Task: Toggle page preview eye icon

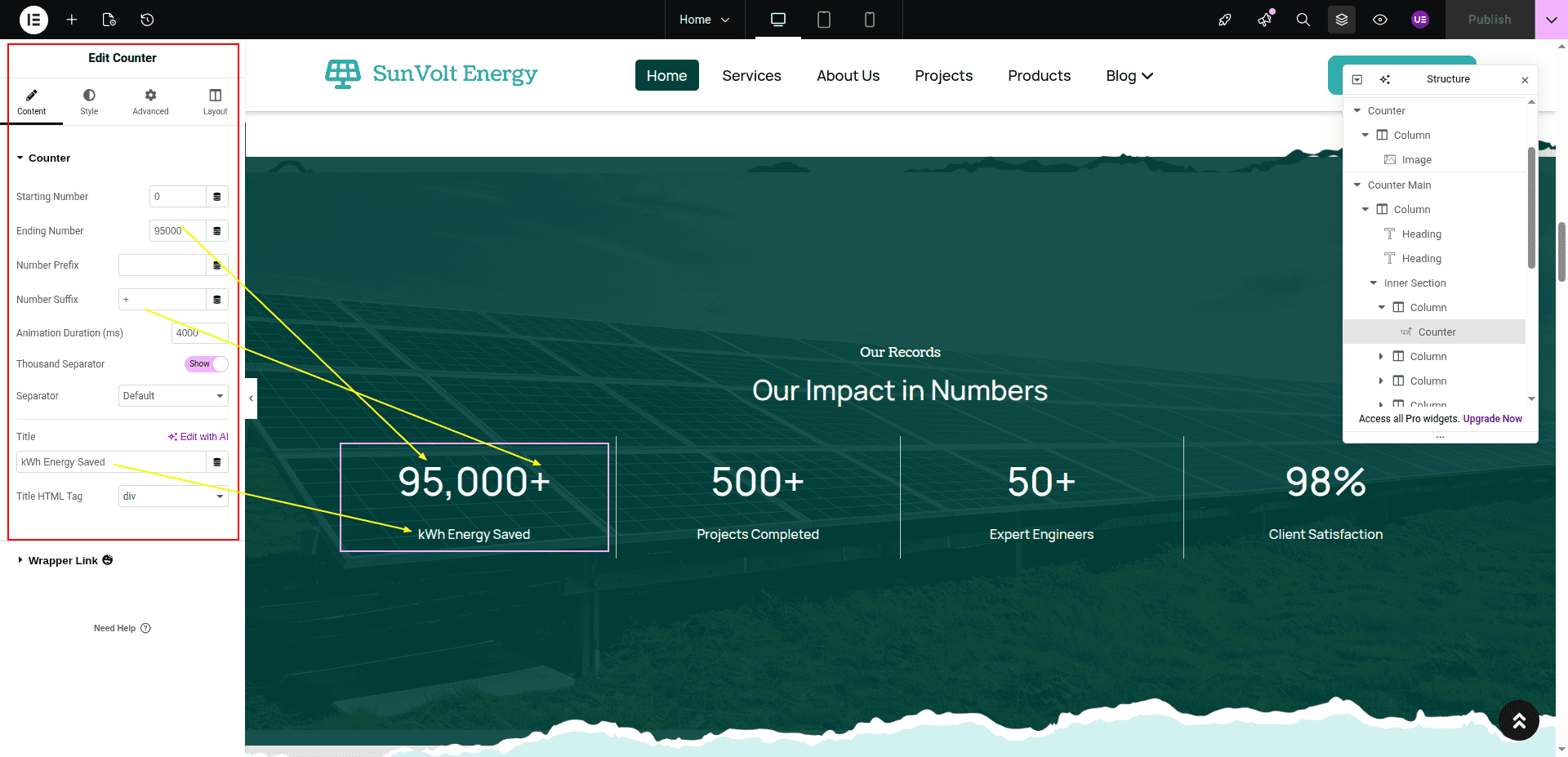Action: pyautogui.click(x=1380, y=20)
